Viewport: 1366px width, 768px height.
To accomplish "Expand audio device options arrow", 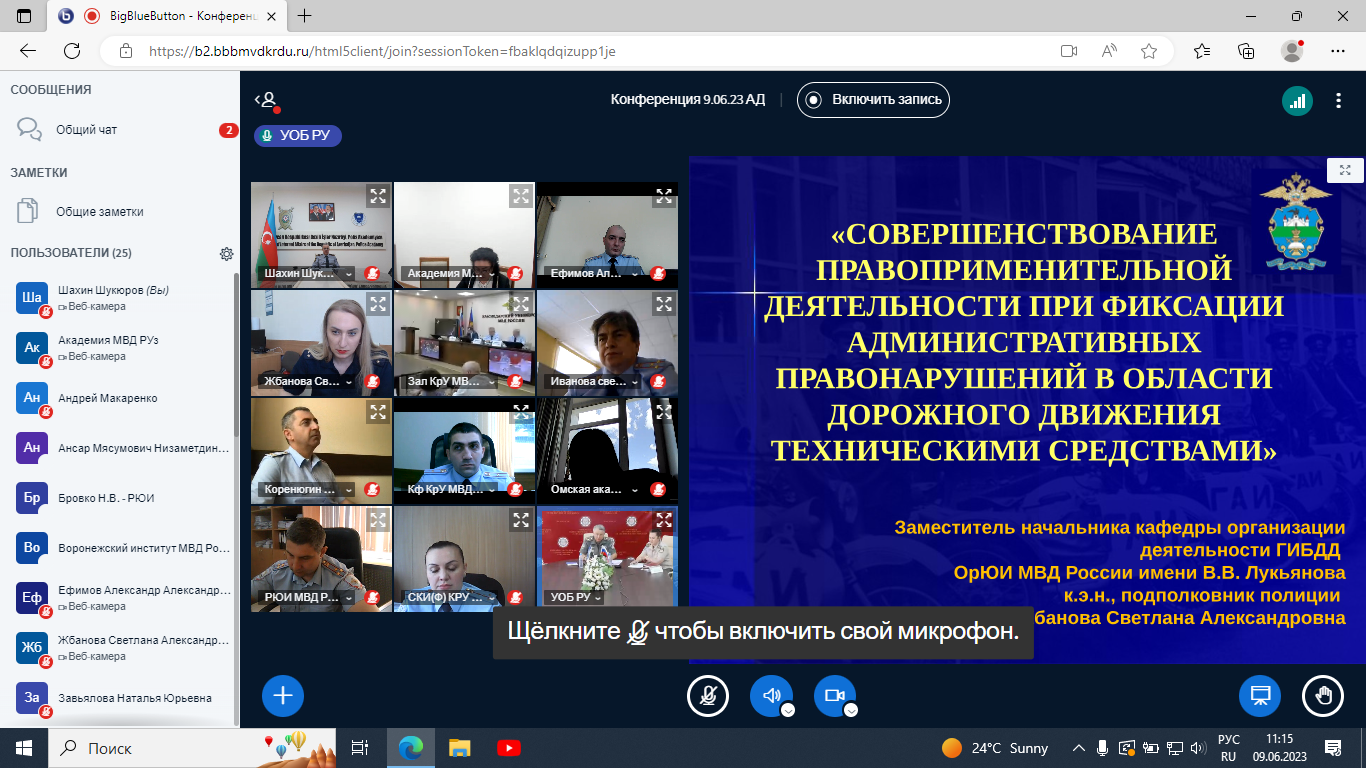I will click(788, 710).
